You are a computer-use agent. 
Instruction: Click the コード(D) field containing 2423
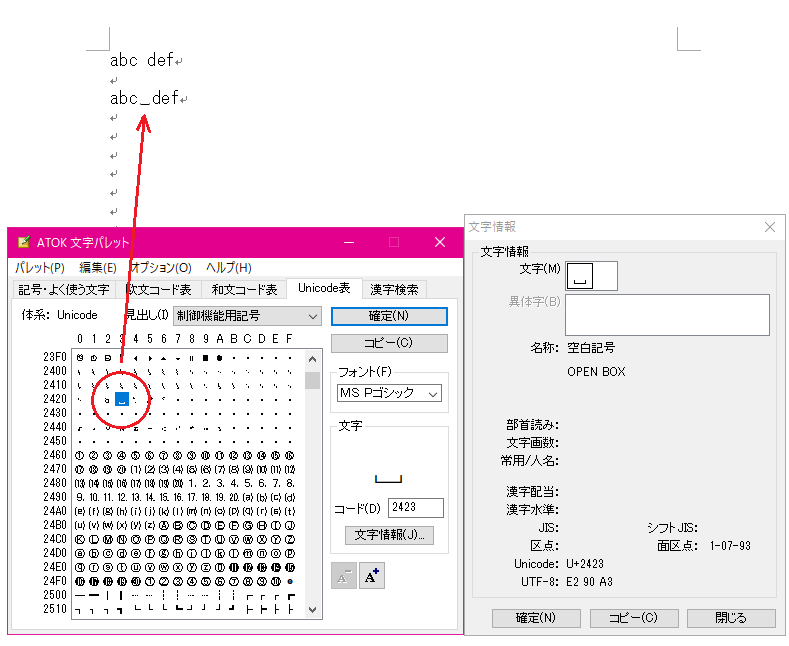point(416,507)
